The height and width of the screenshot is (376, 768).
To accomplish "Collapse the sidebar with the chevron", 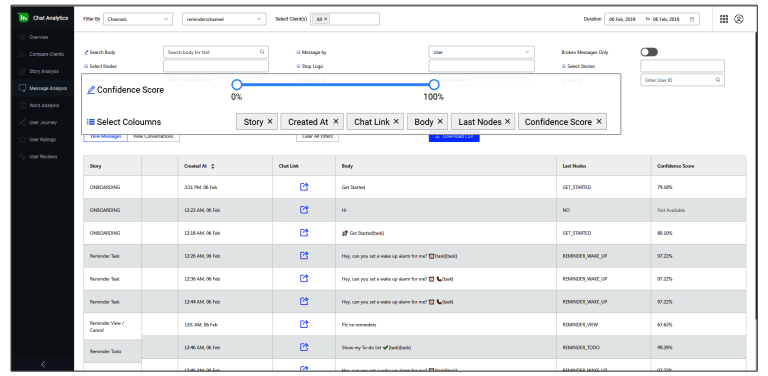I will click(43, 364).
